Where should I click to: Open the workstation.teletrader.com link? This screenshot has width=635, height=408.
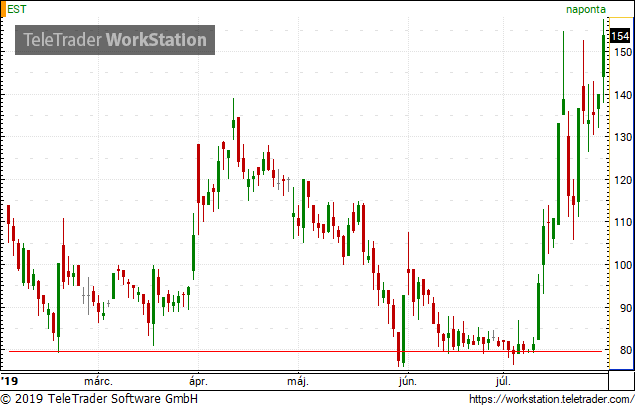coord(552,399)
